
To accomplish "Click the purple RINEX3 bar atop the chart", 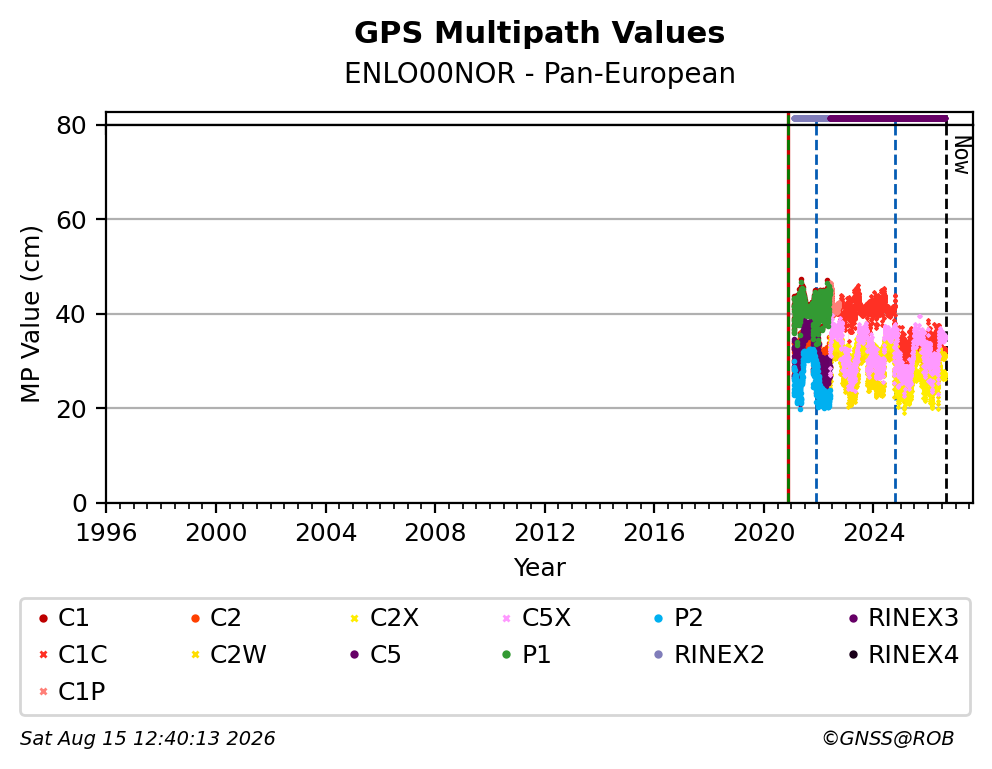I will pyautogui.click(x=888, y=118).
